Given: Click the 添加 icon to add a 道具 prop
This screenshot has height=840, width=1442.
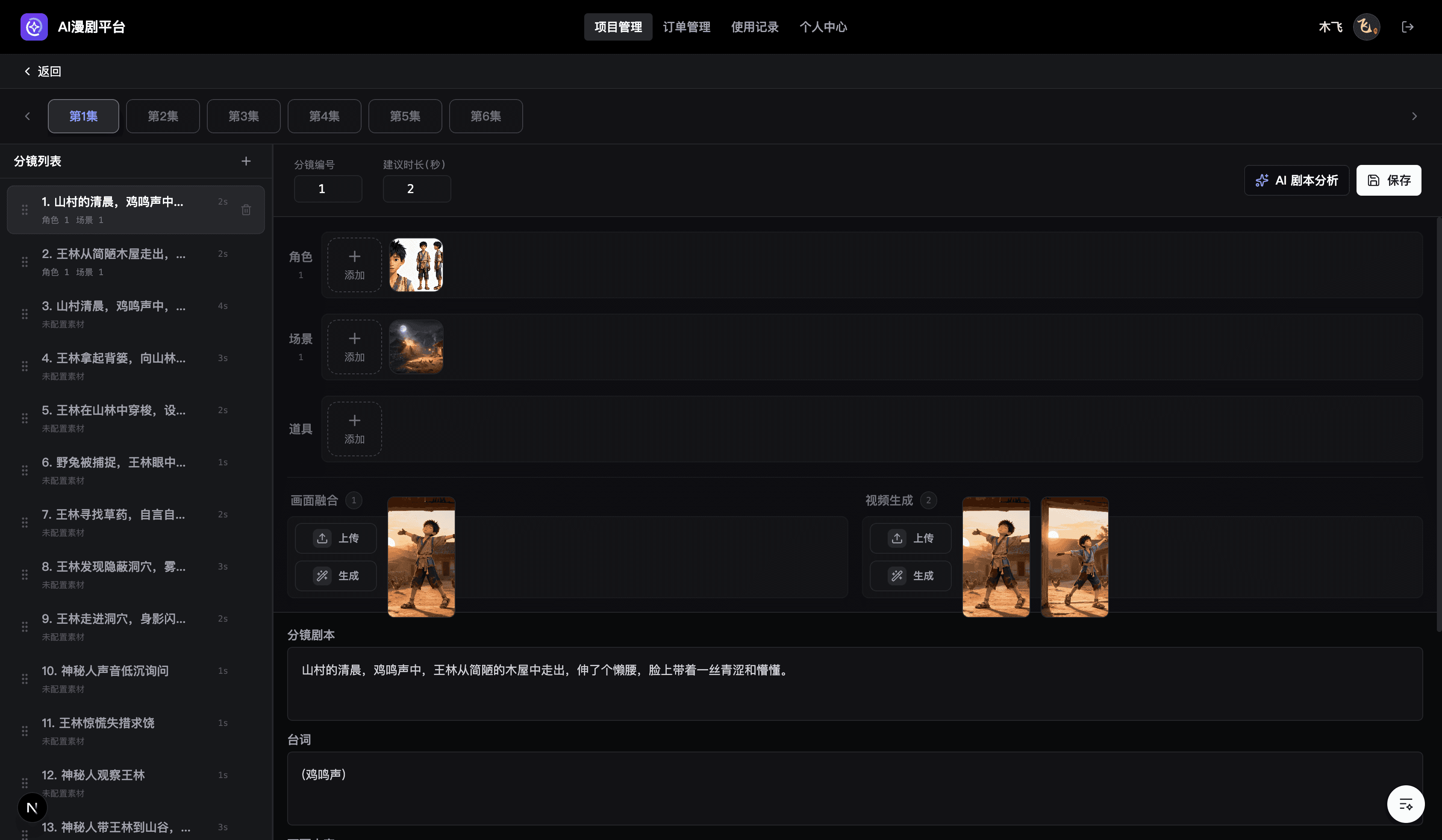Looking at the screenshot, I should pyautogui.click(x=353, y=429).
